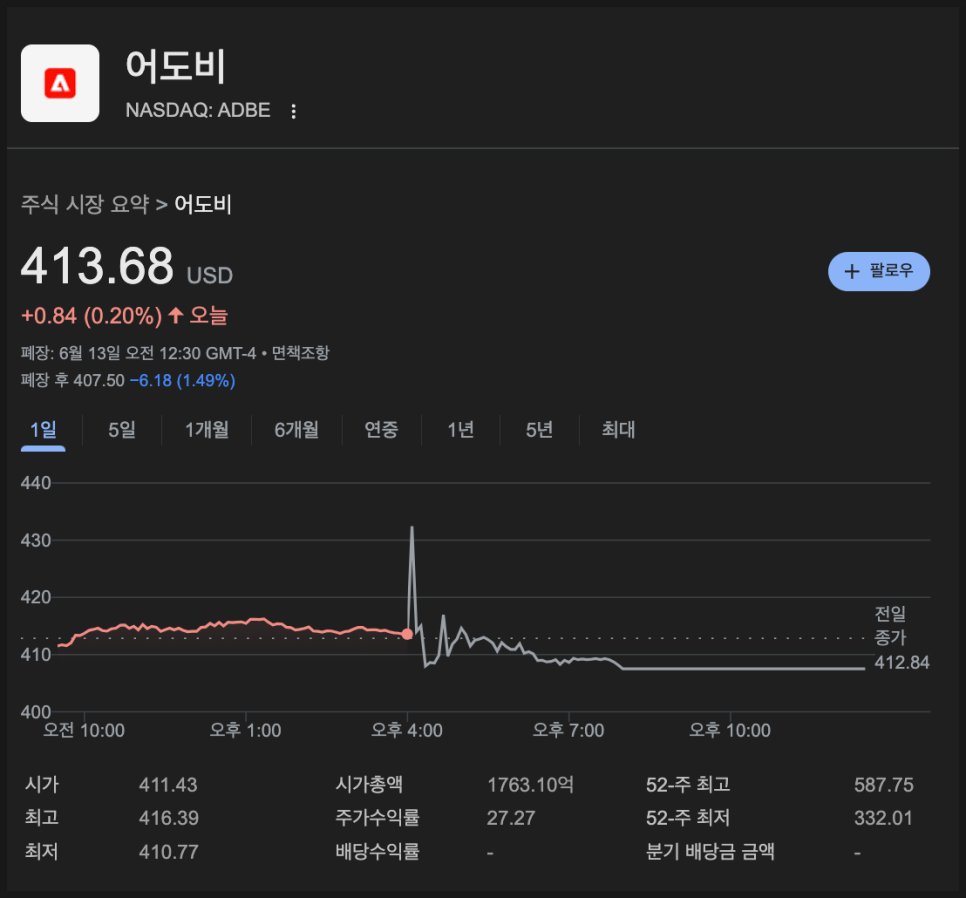Image resolution: width=966 pixels, height=898 pixels.
Task: Open the three-dot more options menu
Action: pos(293,111)
